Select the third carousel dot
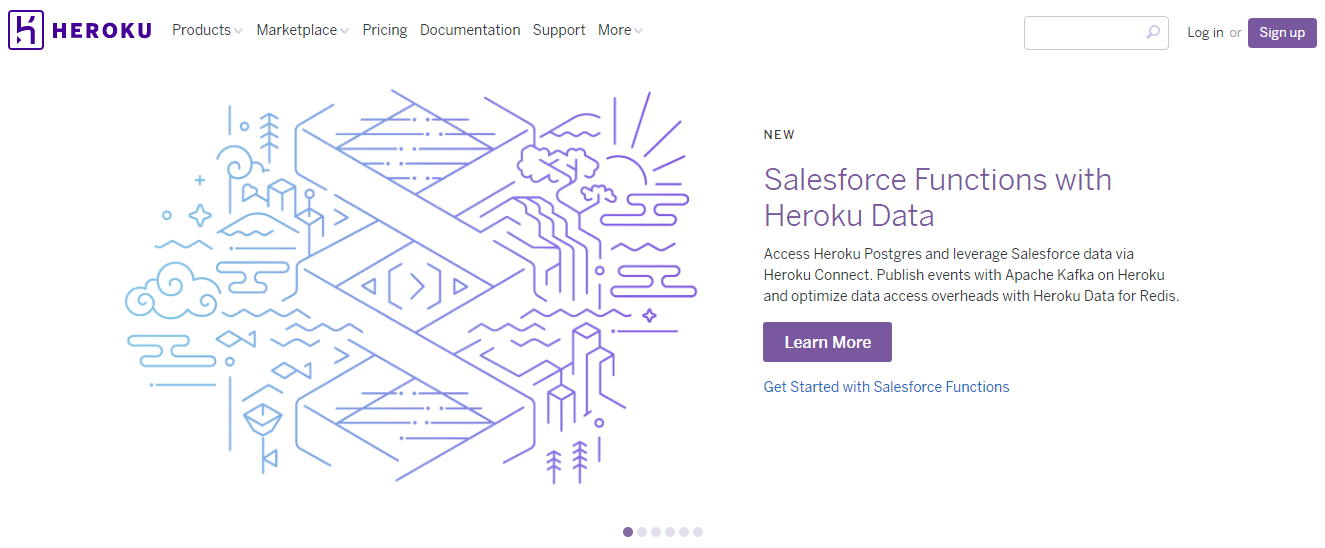1325x548 pixels. pos(656,532)
